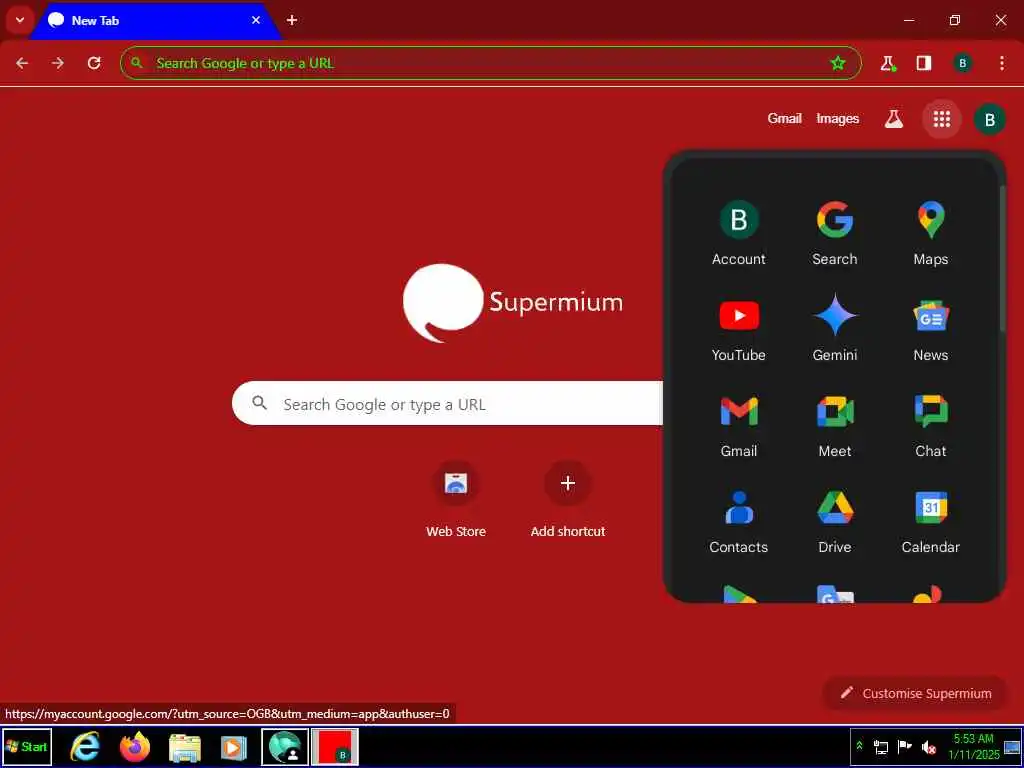Launch YouTube from the apps panel
The width and height of the screenshot is (1024, 768).
[739, 329]
